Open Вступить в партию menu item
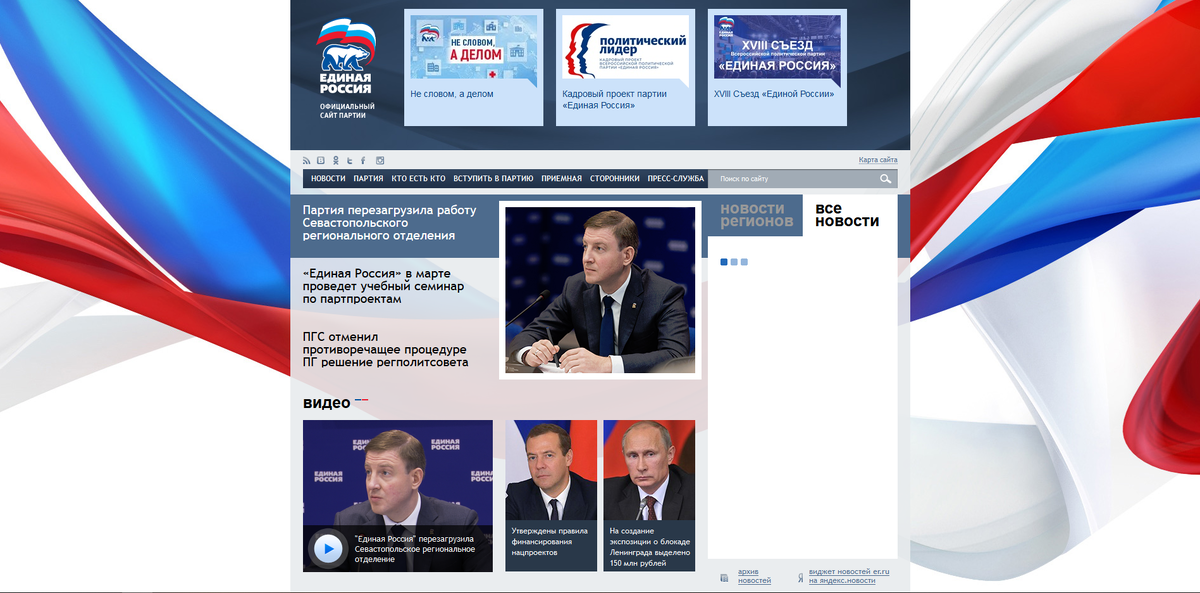This screenshot has width=1200, height=593. [x=493, y=179]
